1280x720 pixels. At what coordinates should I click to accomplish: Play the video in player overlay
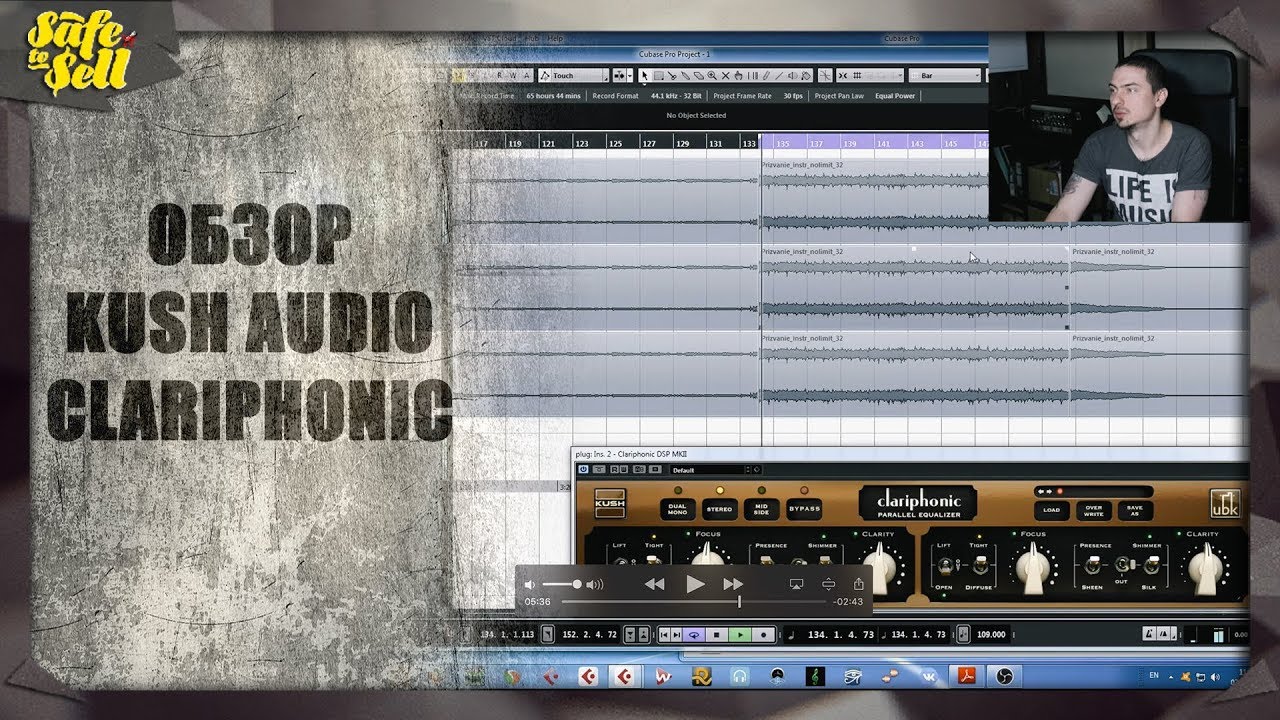point(695,584)
